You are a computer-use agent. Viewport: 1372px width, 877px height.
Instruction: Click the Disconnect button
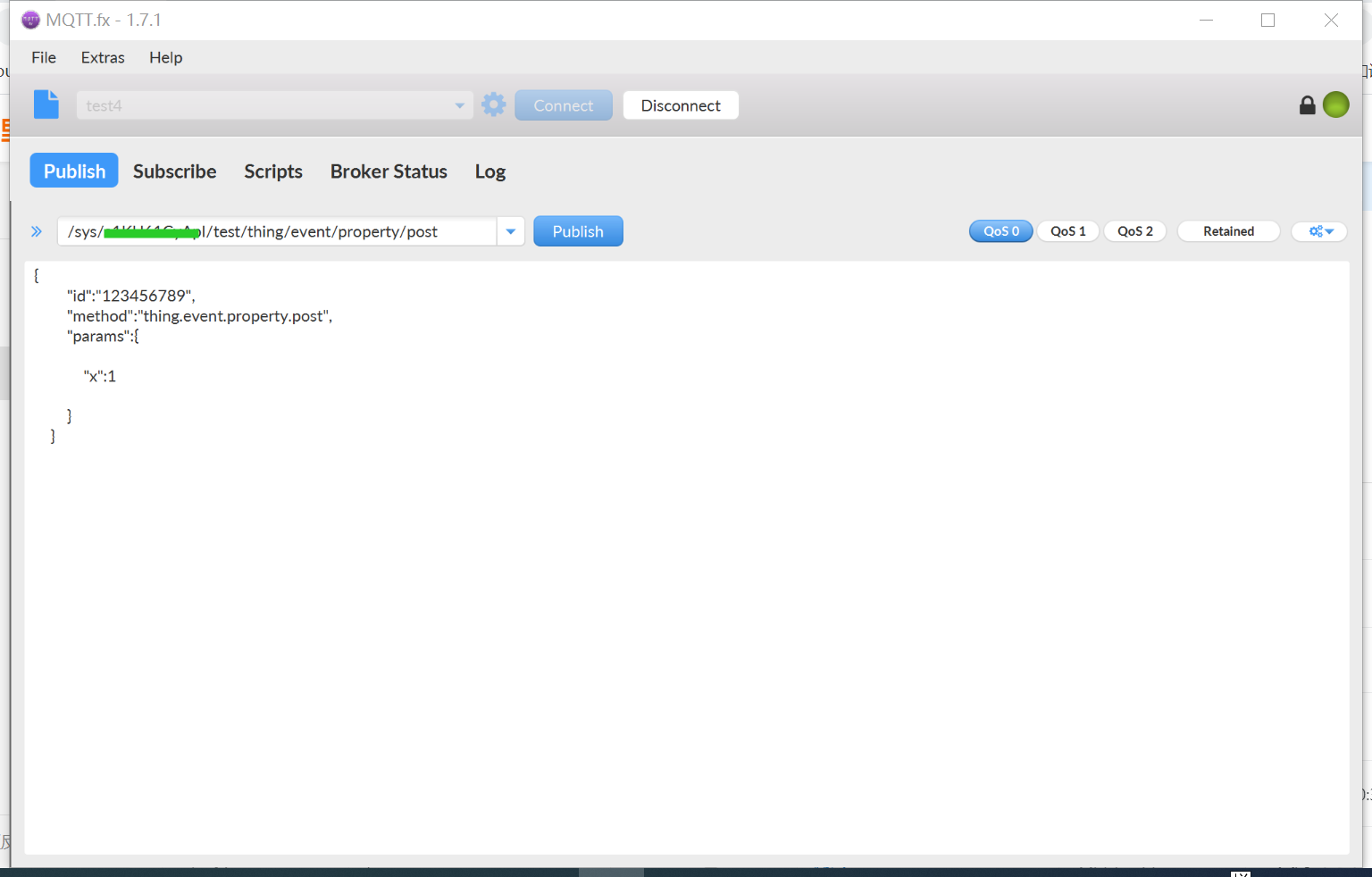tap(681, 105)
